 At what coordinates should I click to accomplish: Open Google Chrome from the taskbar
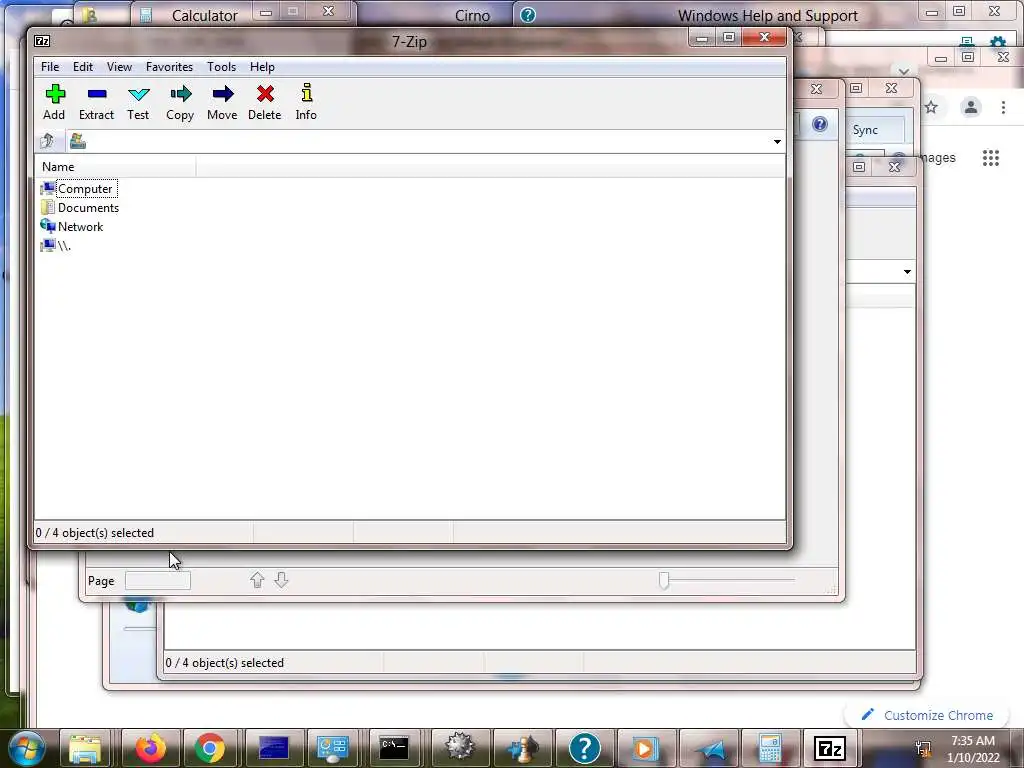tap(210, 748)
